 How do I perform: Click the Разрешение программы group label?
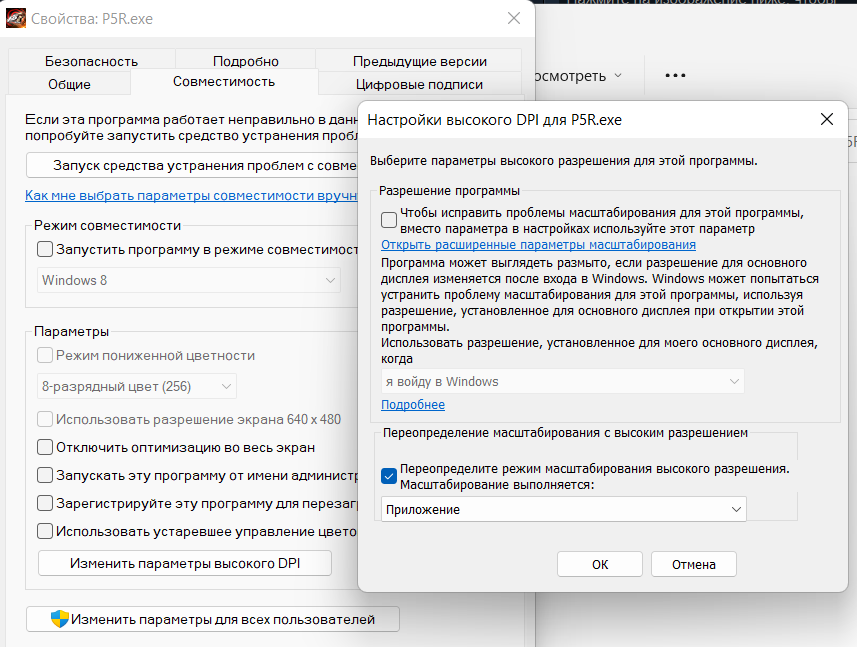pyautogui.click(x=449, y=191)
